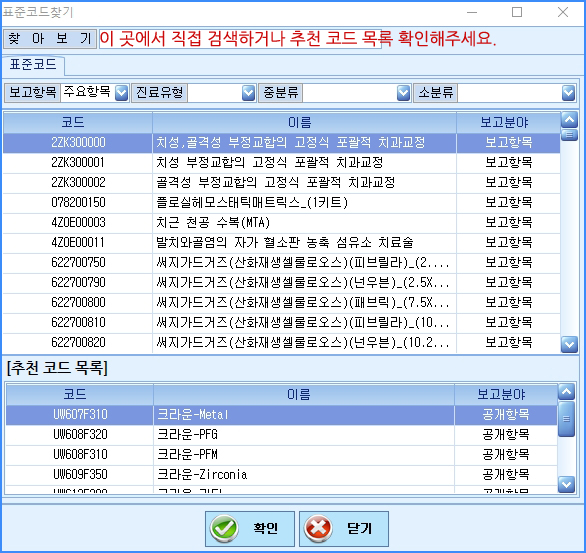Screen dimensions: 586x553
Task: Click the 찾아보기 button
Action: (50, 38)
